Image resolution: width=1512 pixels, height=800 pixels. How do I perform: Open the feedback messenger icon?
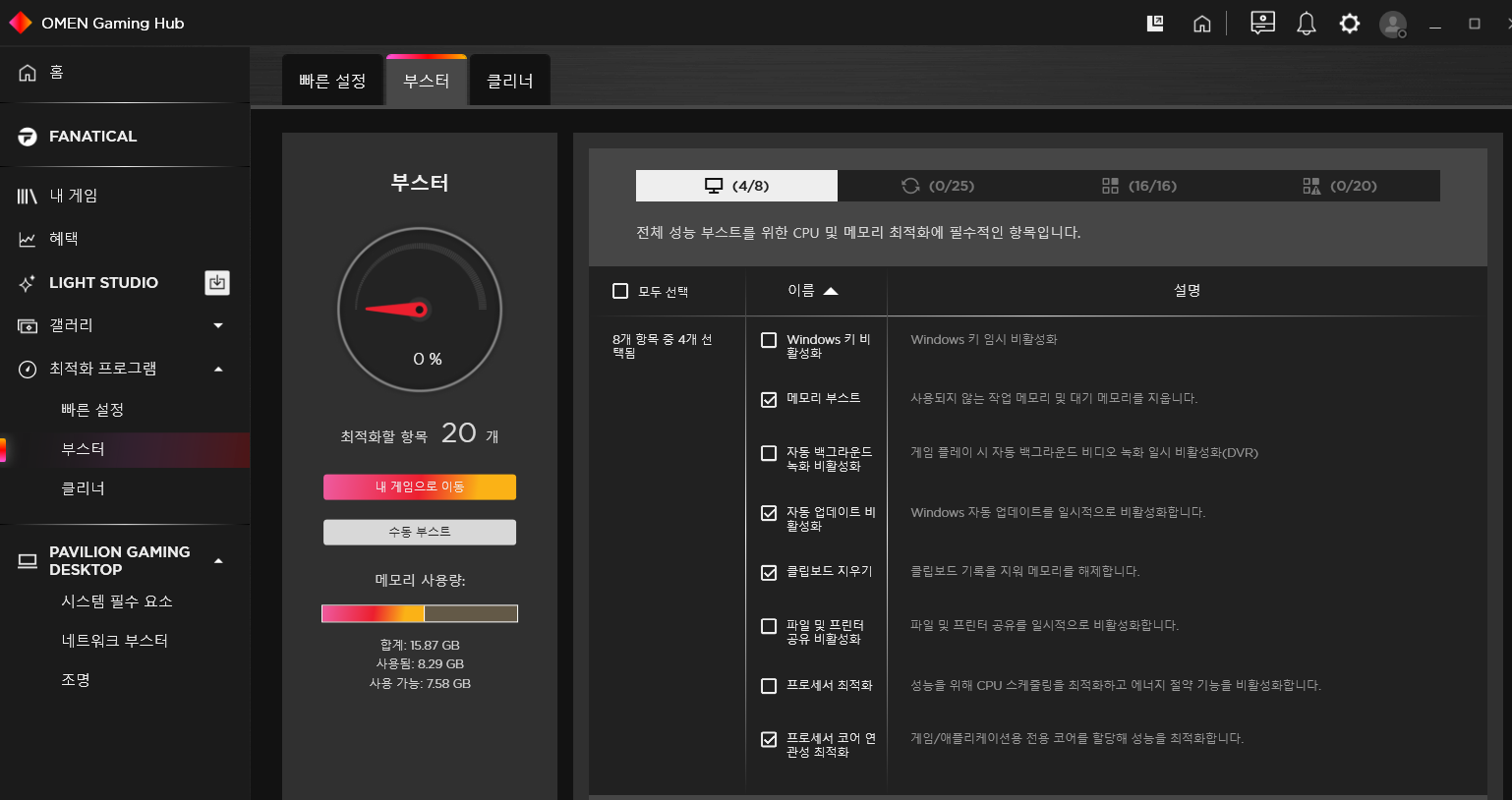(x=1262, y=23)
